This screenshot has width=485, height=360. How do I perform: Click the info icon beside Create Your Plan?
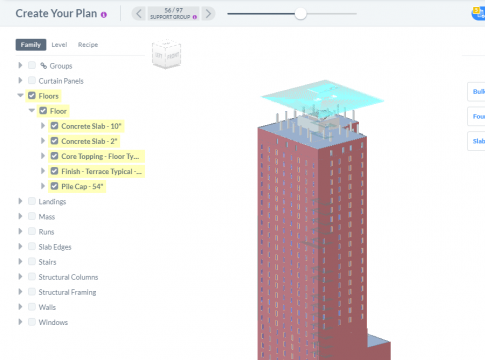pos(104,15)
